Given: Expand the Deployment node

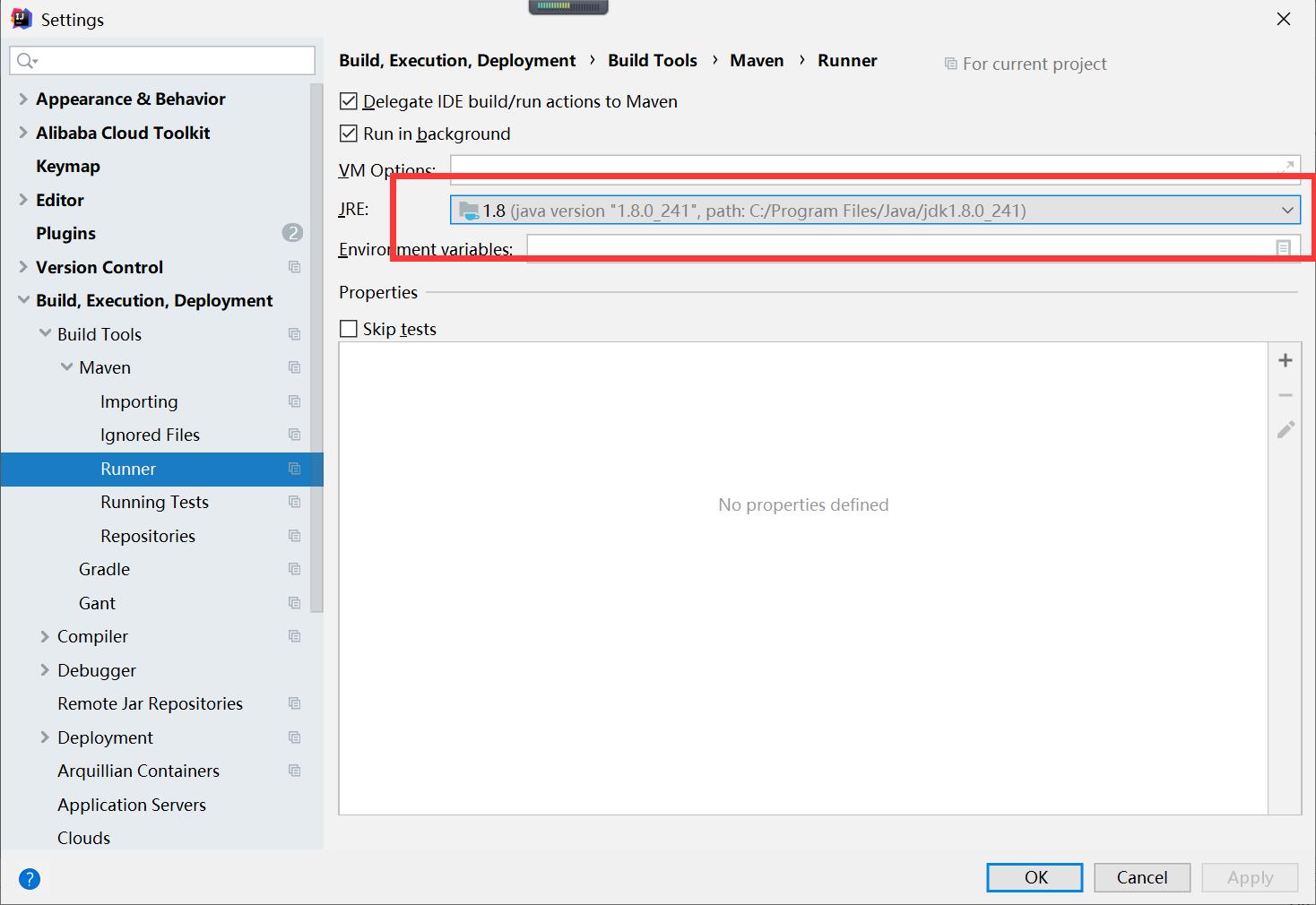Looking at the screenshot, I should click(45, 737).
